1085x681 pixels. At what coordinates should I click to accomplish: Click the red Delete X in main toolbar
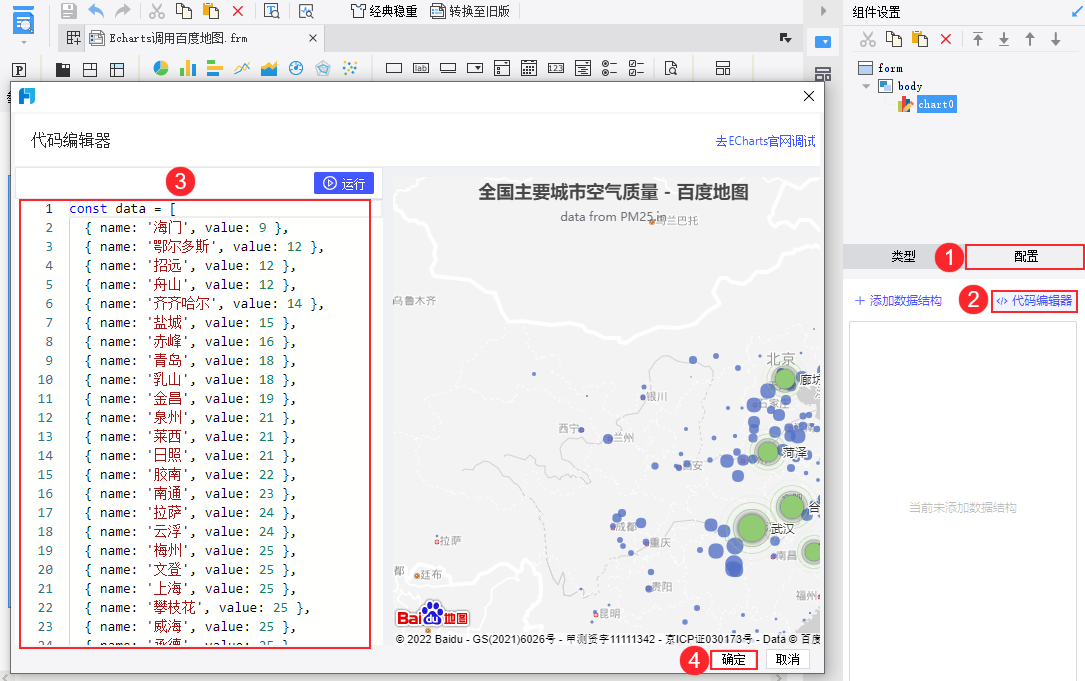click(238, 11)
